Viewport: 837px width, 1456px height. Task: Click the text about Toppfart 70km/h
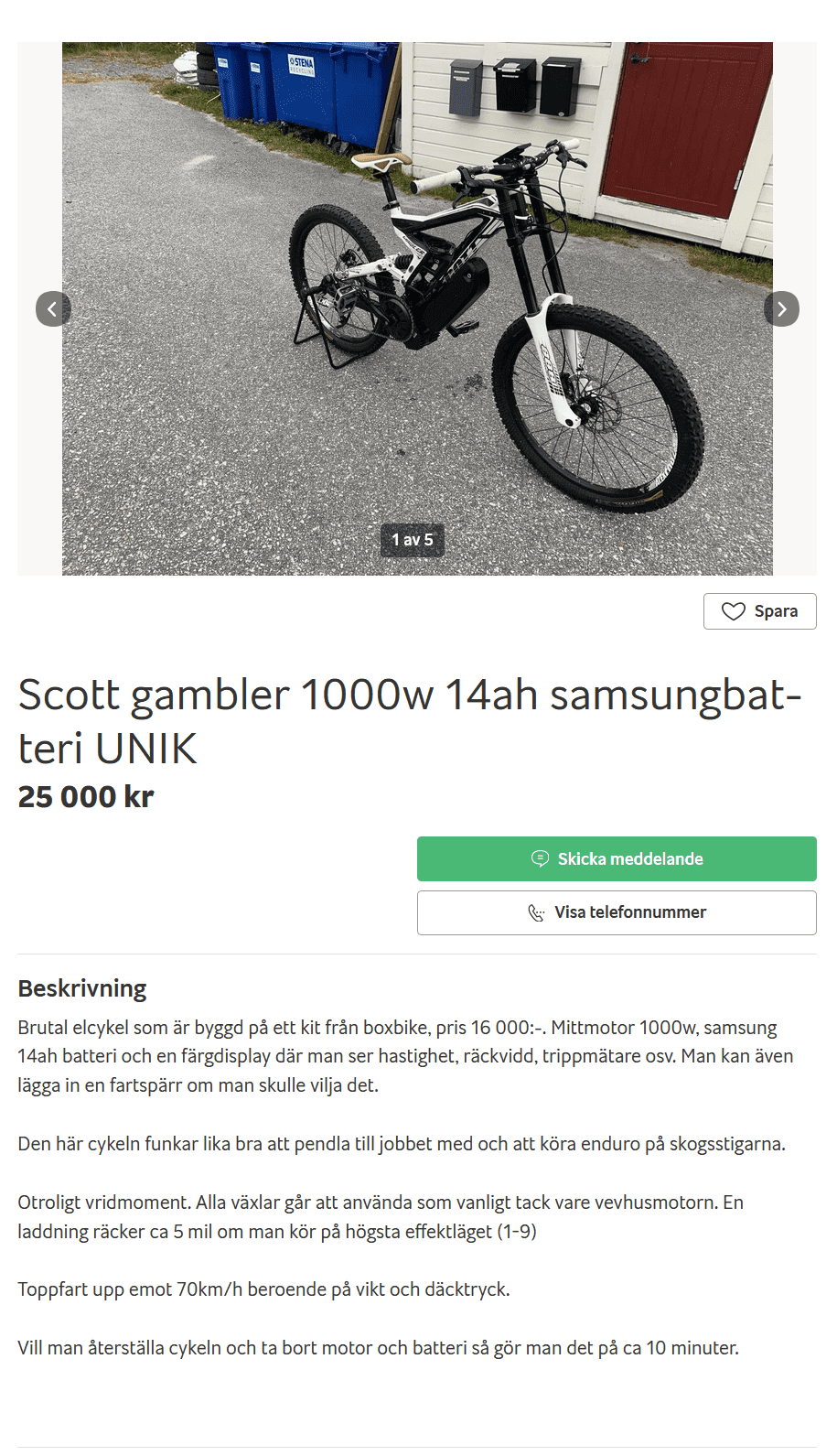click(x=264, y=1289)
